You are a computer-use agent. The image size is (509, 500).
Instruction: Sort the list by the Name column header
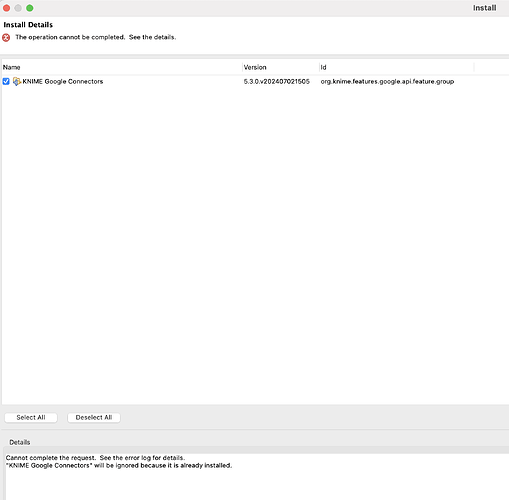(122, 67)
